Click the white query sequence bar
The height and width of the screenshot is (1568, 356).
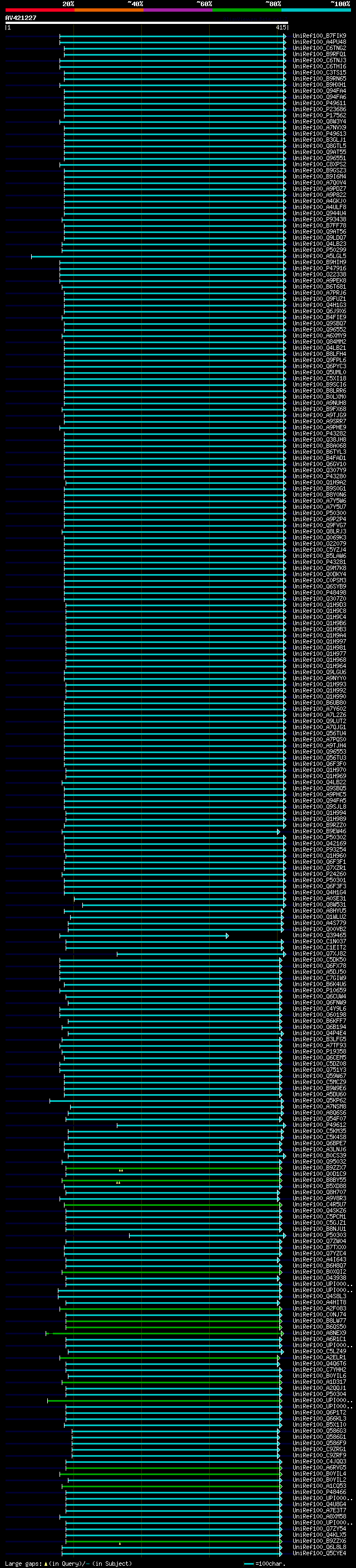tap(147, 23)
